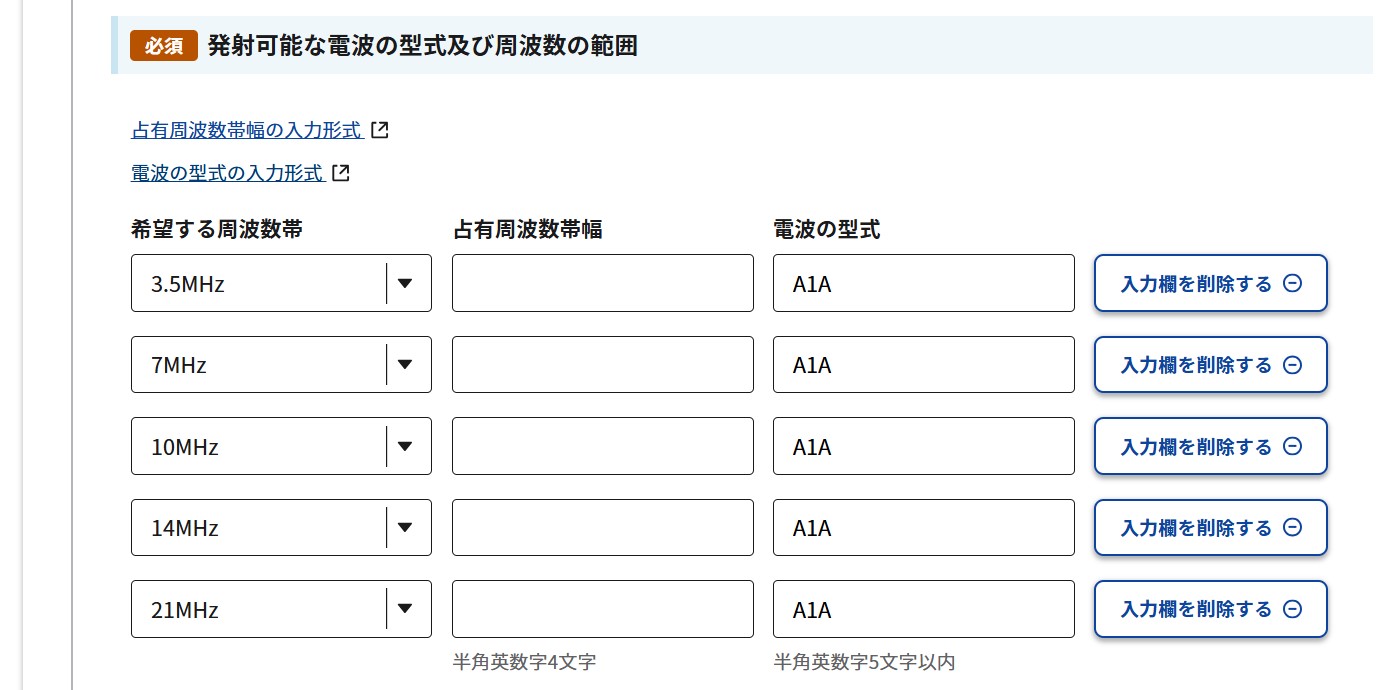Remove the 10MHz input row
The image size is (1386, 690).
click(1210, 446)
